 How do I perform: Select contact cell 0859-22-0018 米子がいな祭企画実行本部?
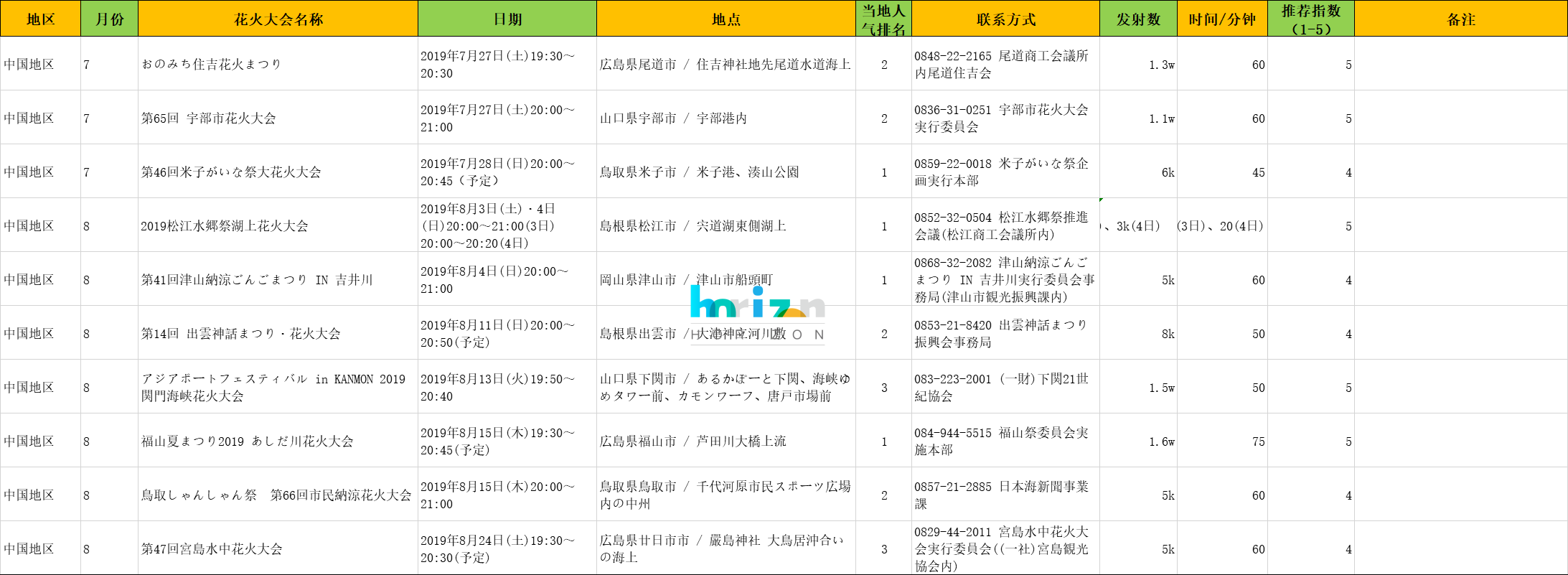coord(1005,172)
